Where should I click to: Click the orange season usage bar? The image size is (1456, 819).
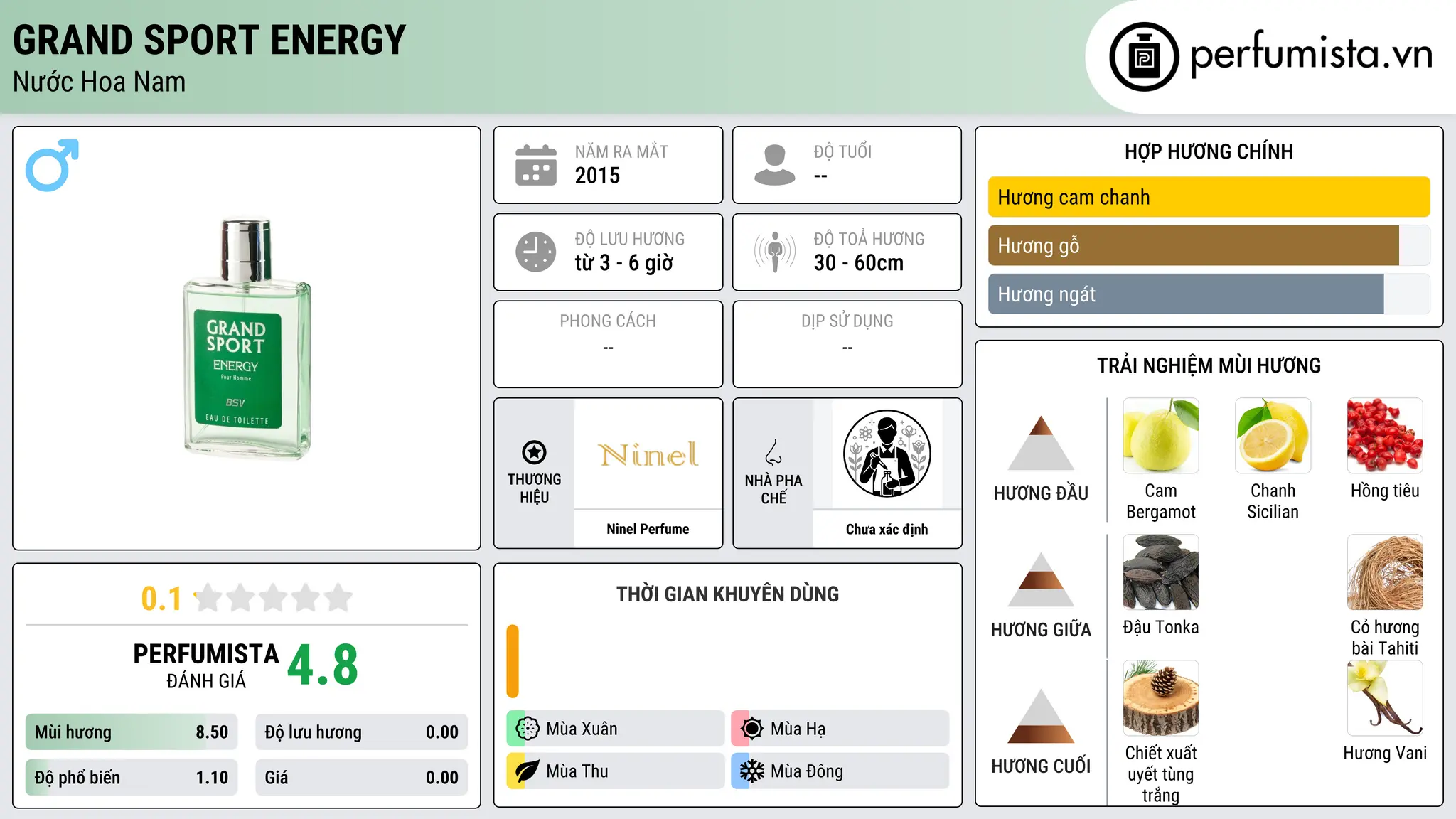pyautogui.click(x=513, y=661)
